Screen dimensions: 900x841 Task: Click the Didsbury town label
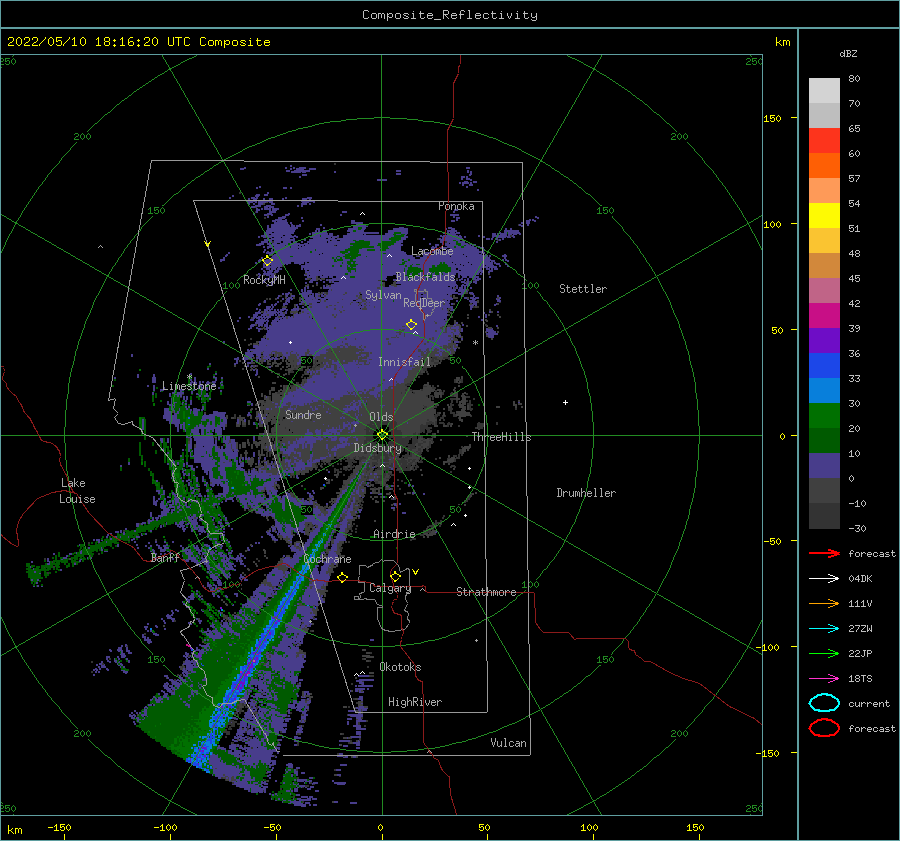click(377, 448)
